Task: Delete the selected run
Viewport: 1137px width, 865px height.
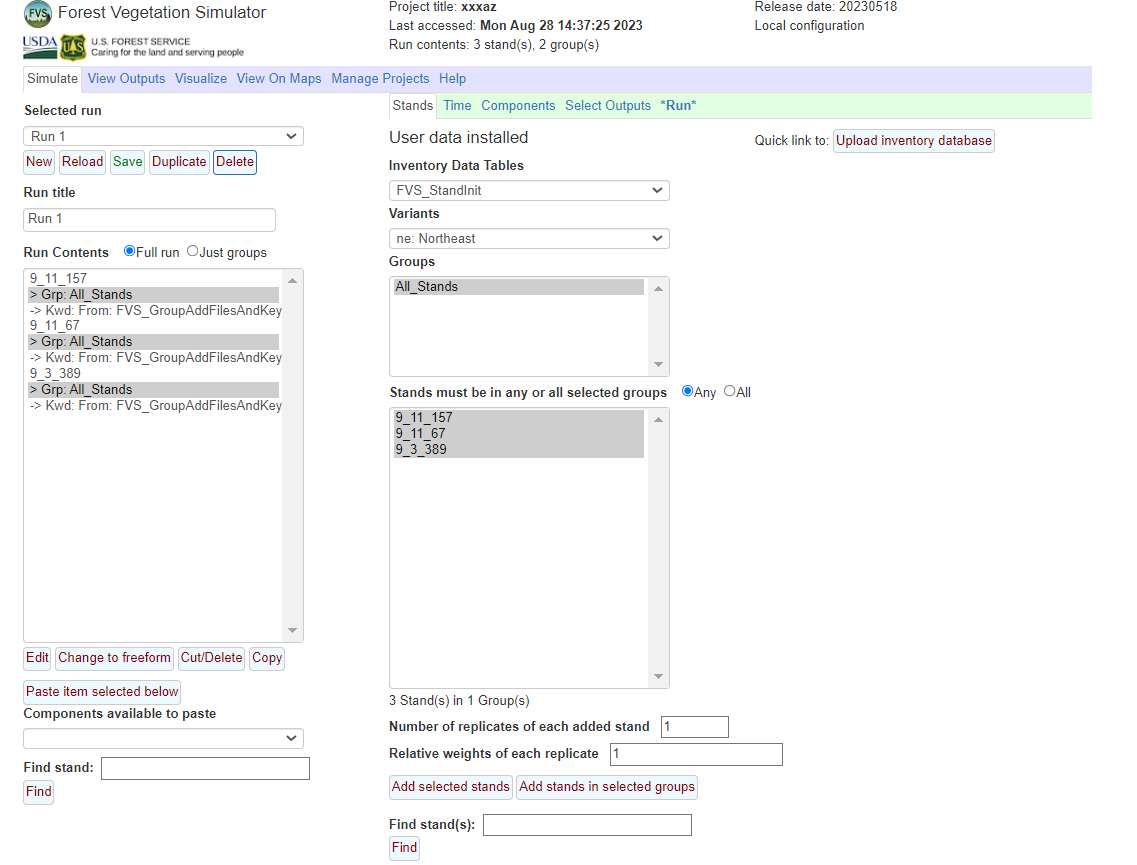Action: 235,162
